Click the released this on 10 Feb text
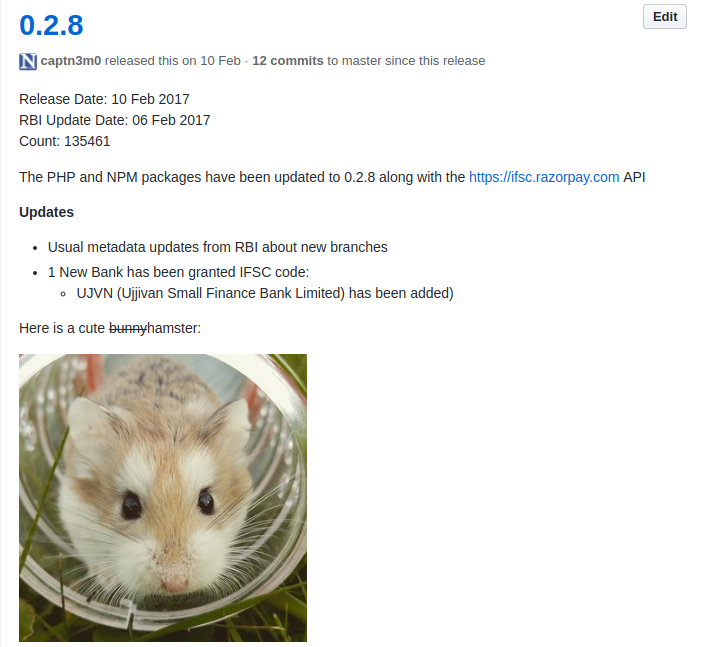Screen dimensions: 713x647 coord(173,60)
